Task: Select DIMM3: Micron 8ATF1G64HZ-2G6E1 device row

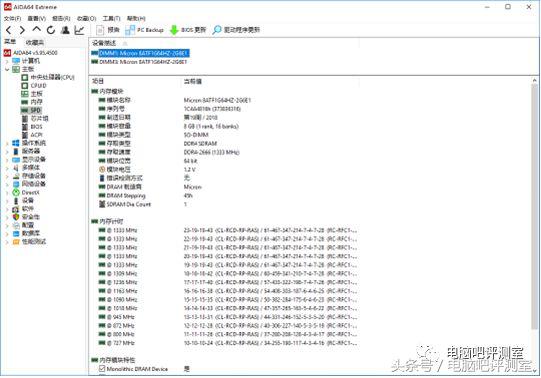Action: point(139,62)
